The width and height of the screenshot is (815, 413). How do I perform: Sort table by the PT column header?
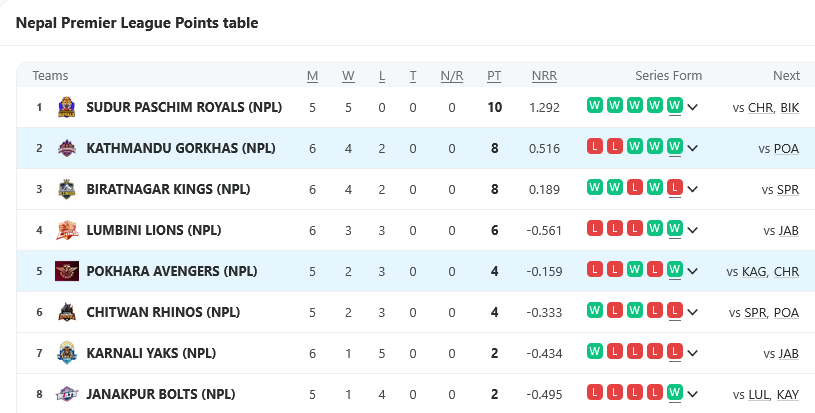pyautogui.click(x=494, y=76)
